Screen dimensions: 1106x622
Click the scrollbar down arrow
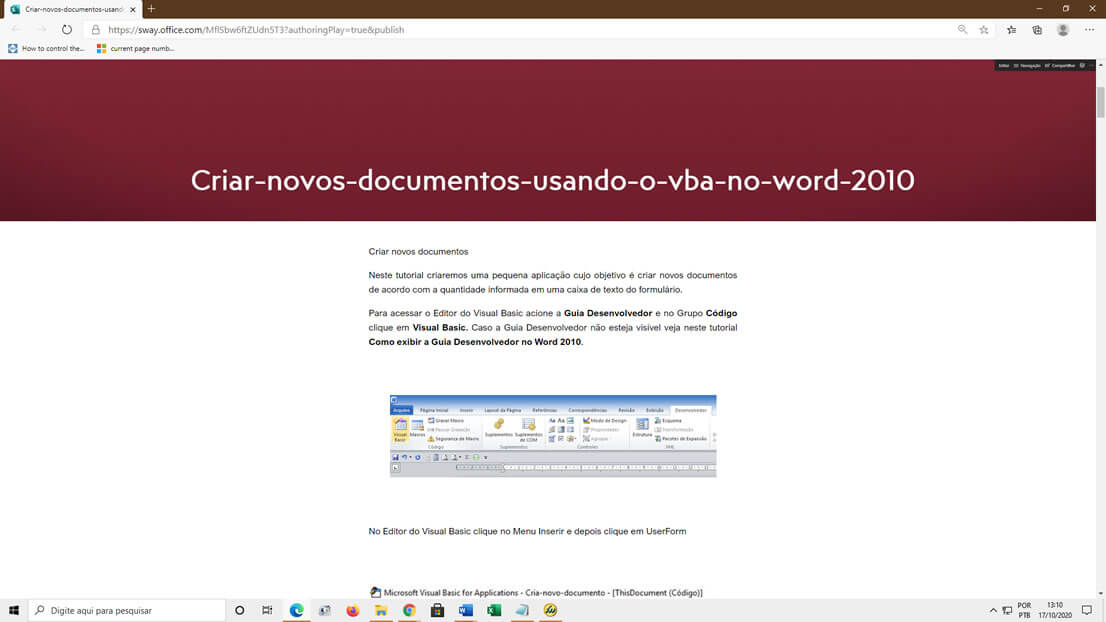(1100, 594)
